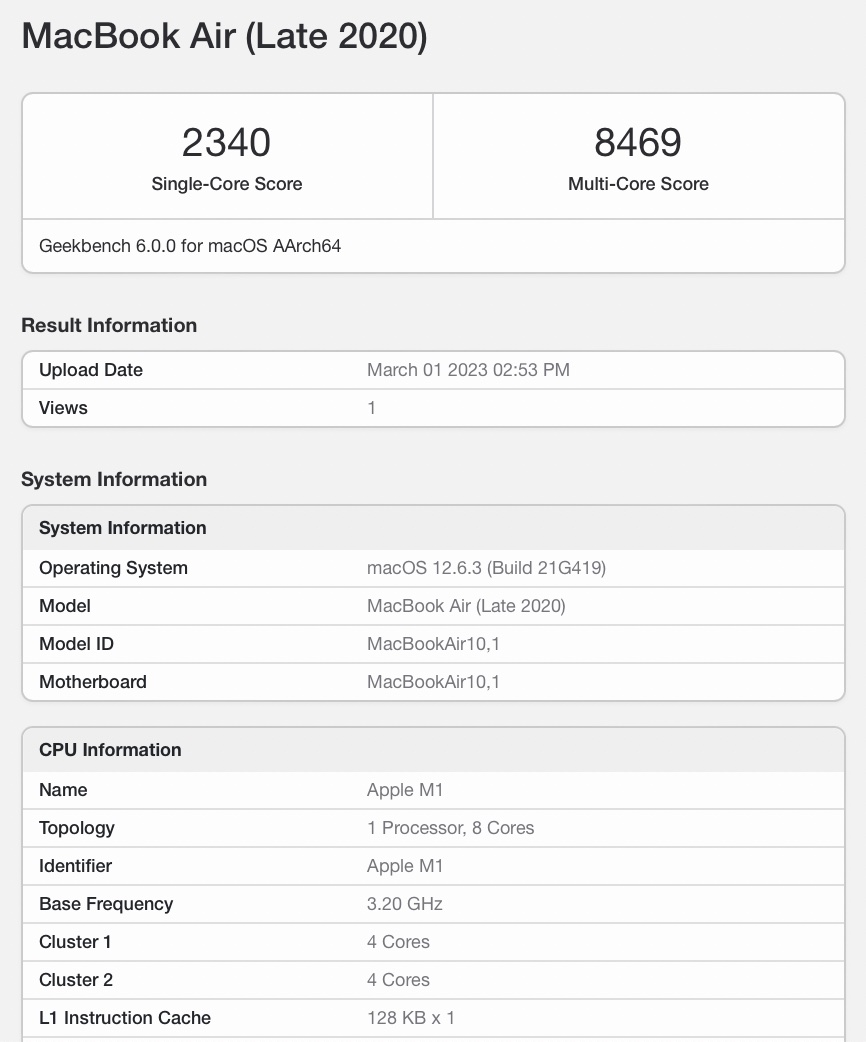Select the Operating System row

[x=432, y=567]
